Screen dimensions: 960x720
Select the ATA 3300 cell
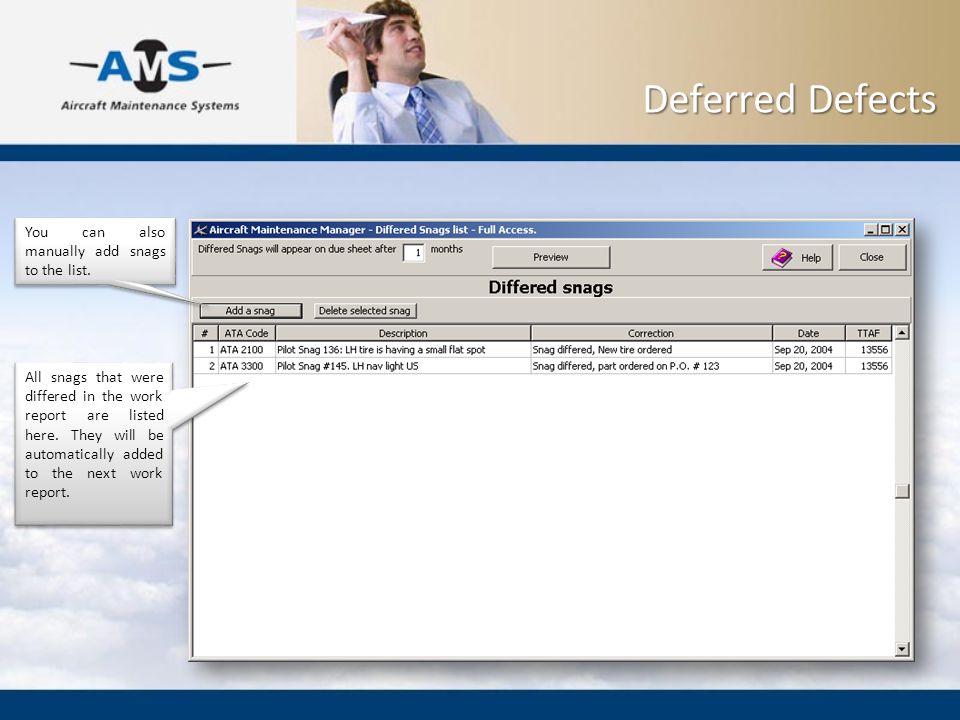247,366
